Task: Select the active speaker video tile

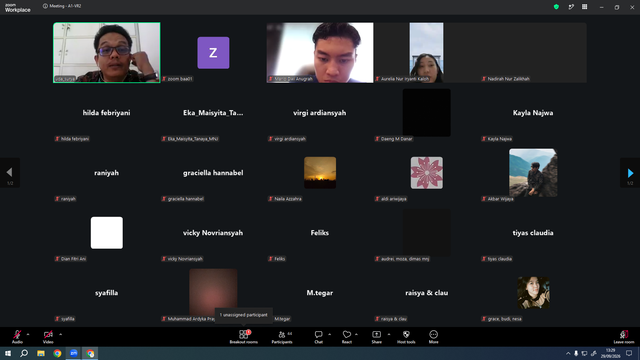Action: [107, 53]
